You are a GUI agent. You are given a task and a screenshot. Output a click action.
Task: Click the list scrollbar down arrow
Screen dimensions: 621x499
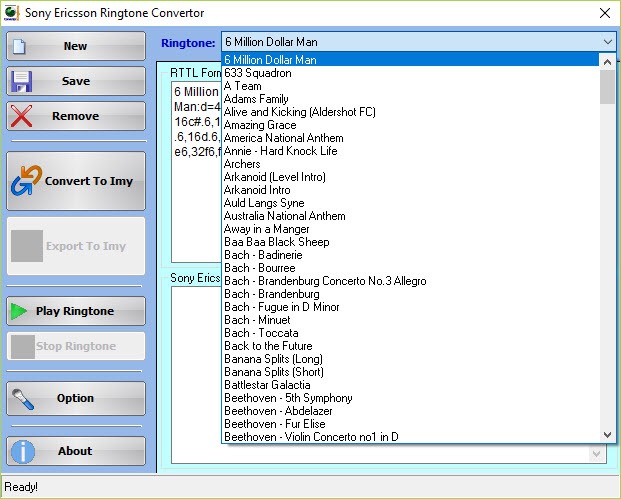coord(607,435)
